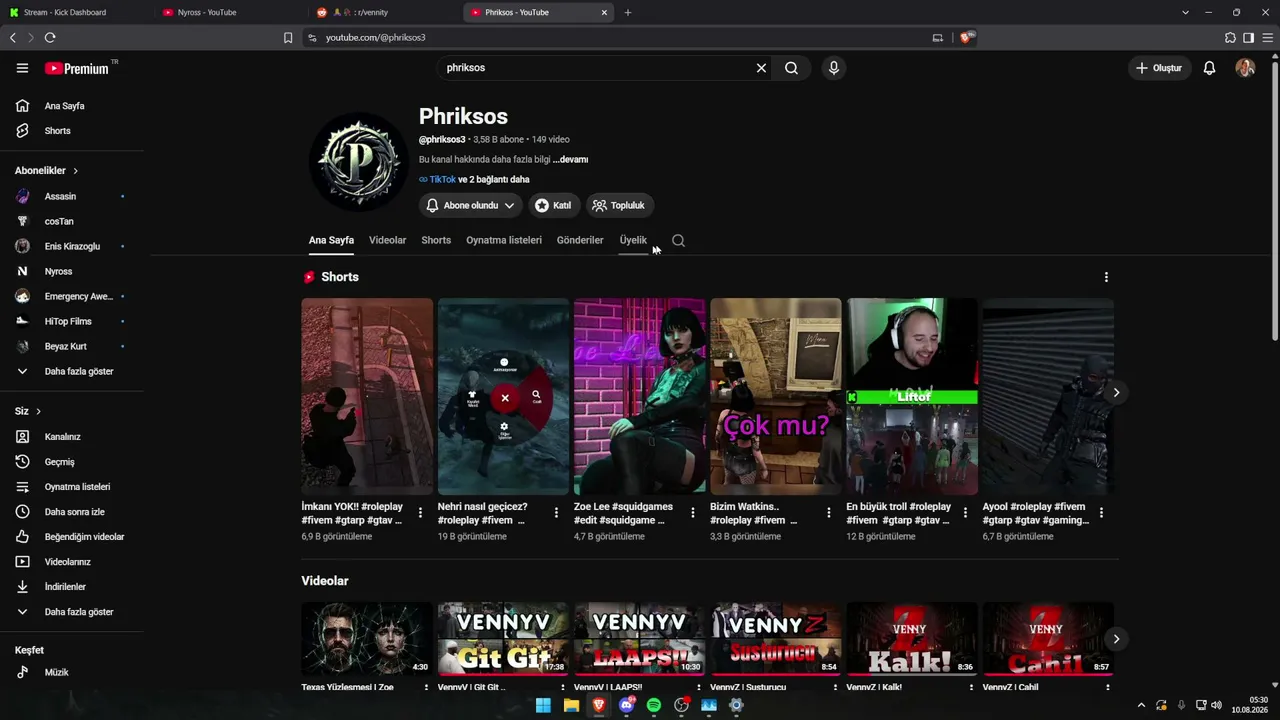This screenshot has height=720, width=1280.
Task: Switch to the Oynatma listeleri tab
Action: 504,240
